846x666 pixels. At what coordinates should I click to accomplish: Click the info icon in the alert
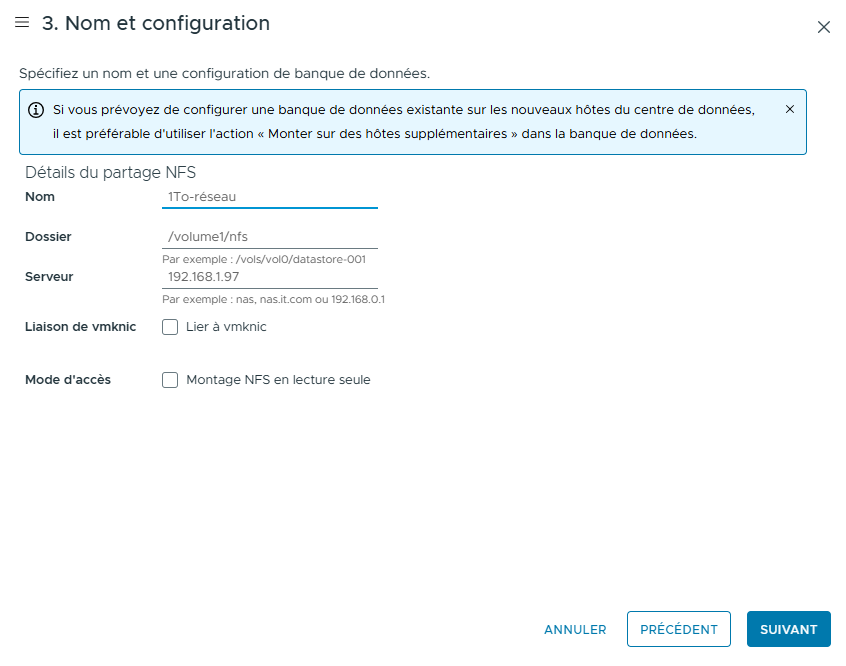pyautogui.click(x=36, y=110)
